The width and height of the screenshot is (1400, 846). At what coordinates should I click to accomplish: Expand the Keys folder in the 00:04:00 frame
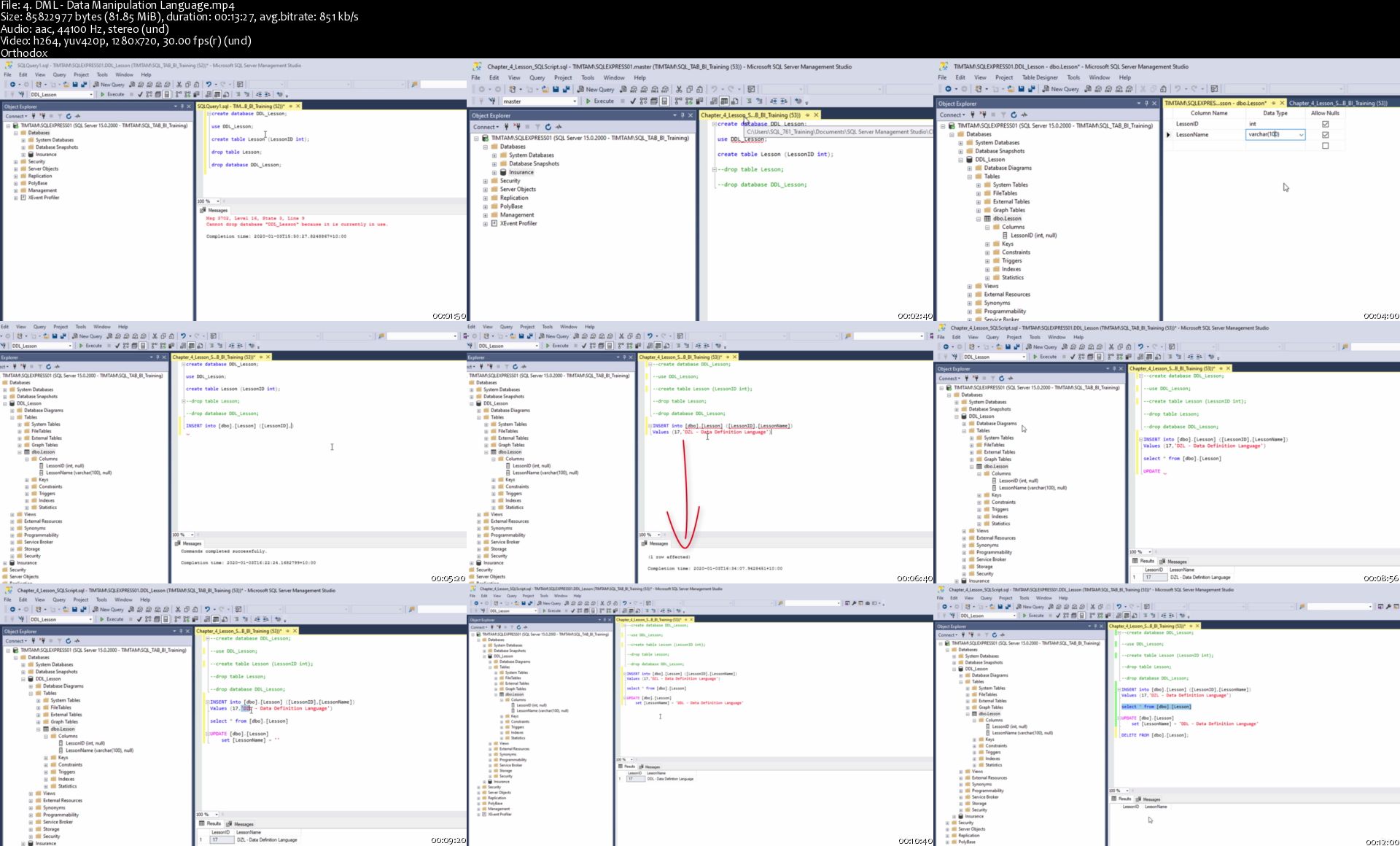coord(987,244)
